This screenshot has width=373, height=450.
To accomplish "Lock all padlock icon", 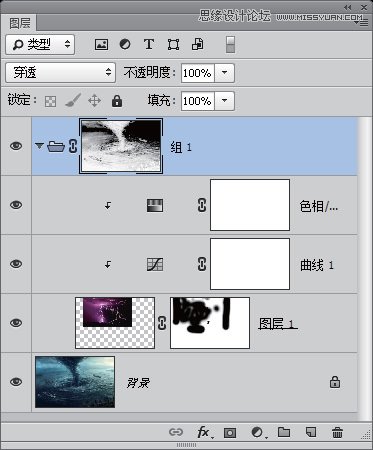I will pyautogui.click(x=117, y=101).
